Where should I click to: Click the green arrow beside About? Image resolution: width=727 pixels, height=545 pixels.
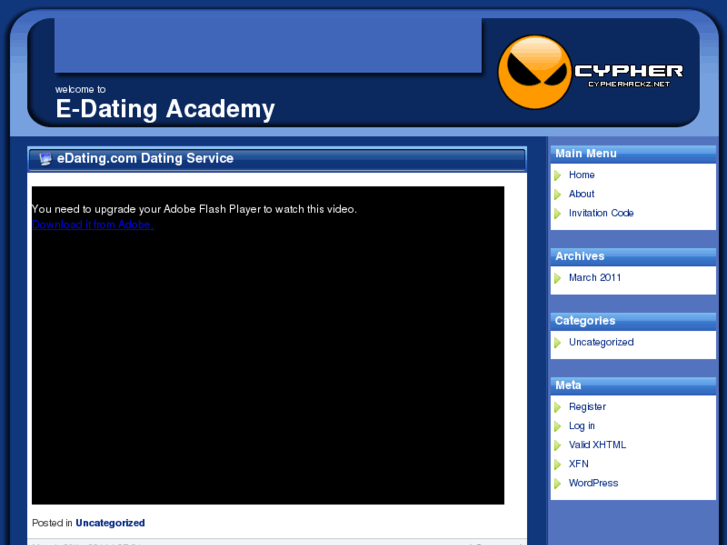pos(558,194)
